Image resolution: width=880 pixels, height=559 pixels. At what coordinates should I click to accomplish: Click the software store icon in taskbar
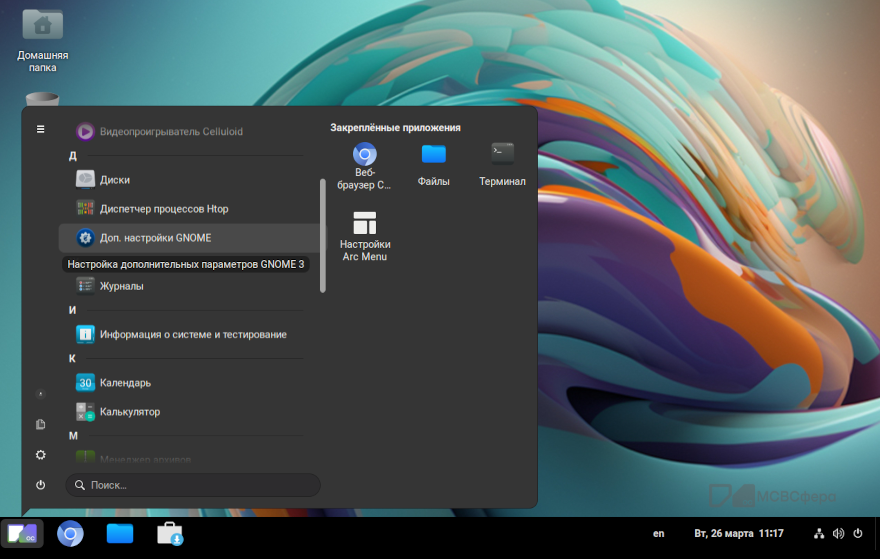point(169,533)
